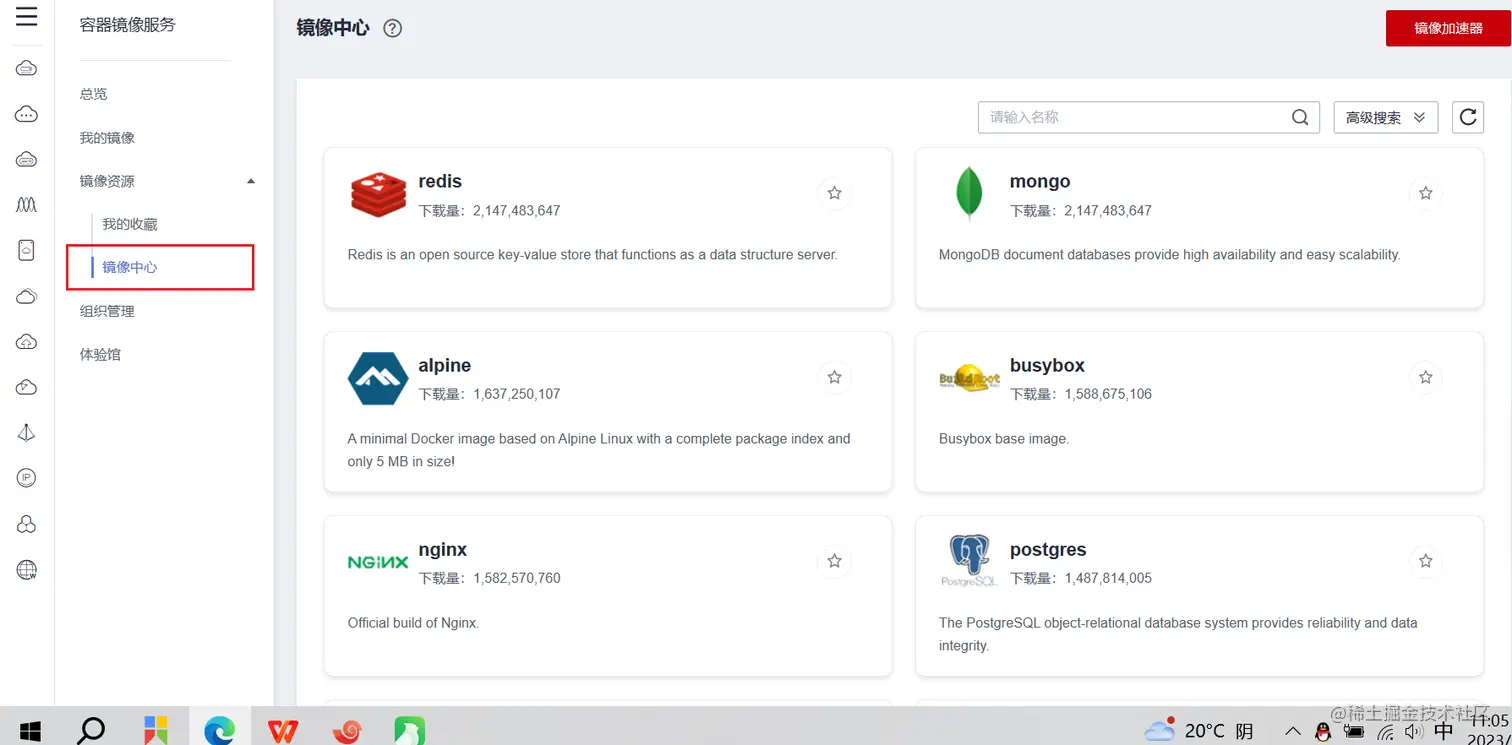Click the NGINX logo
Viewport: 1512px width, 745px height.
pos(378,562)
